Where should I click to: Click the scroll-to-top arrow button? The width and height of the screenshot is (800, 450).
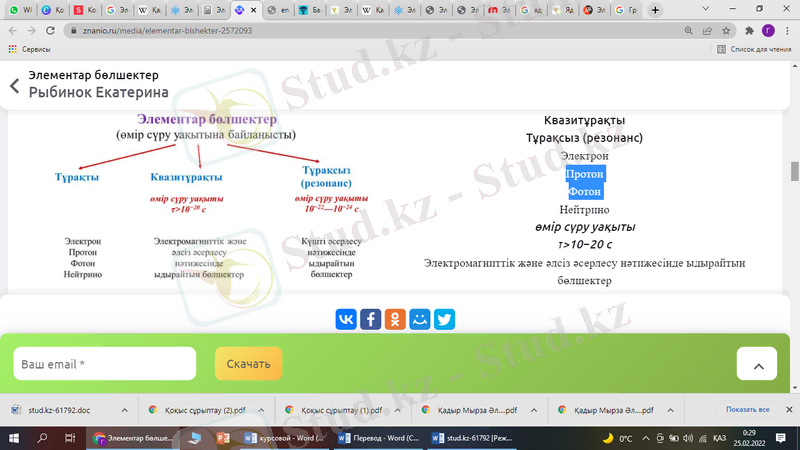pyautogui.click(x=757, y=364)
